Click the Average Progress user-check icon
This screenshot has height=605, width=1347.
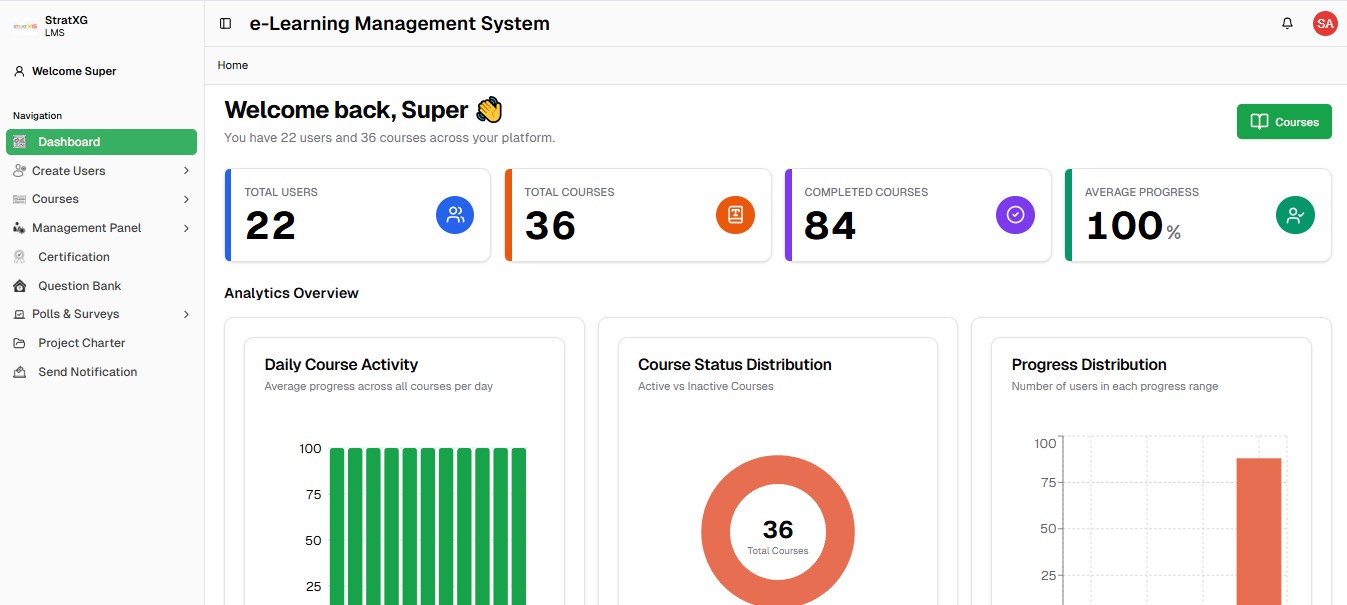tap(1295, 215)
